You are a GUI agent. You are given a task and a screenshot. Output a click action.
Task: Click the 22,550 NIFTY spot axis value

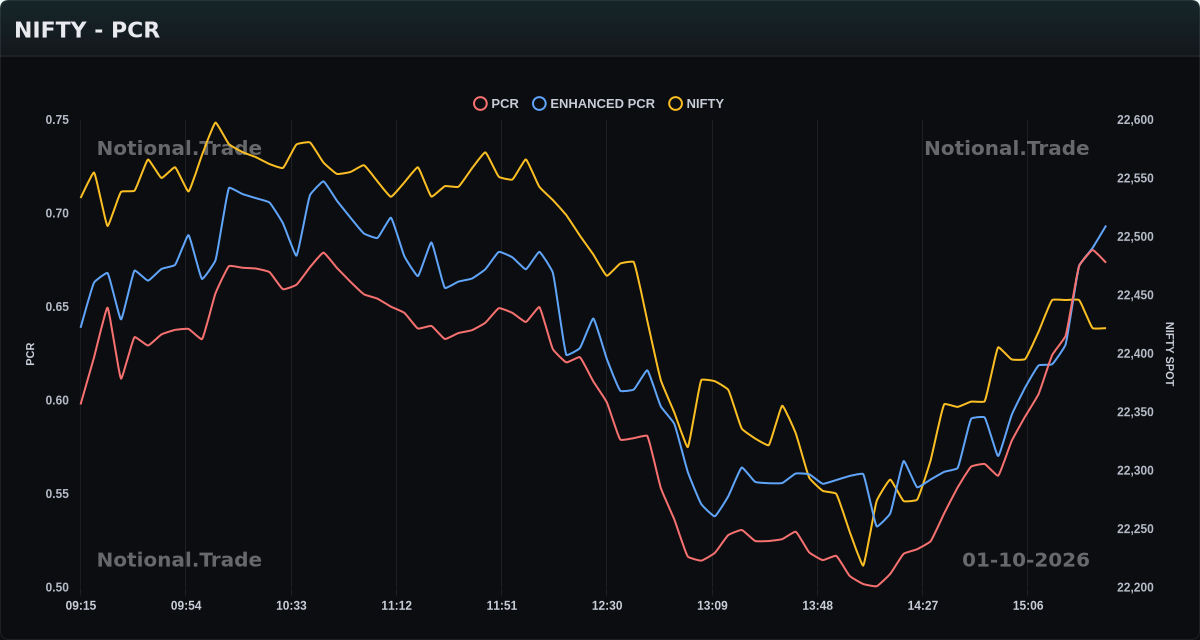click(1135, 179)
